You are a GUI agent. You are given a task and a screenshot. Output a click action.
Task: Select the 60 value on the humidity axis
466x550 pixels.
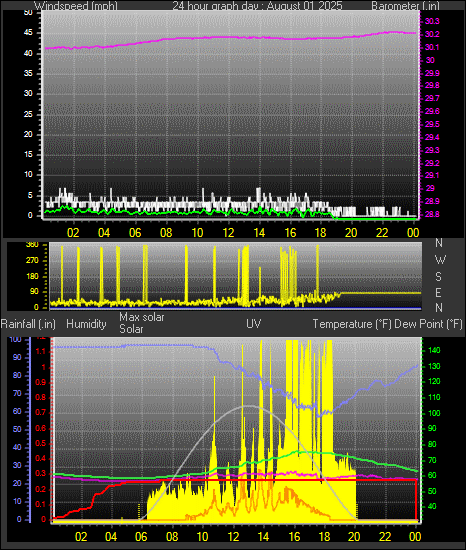point(17,411)
